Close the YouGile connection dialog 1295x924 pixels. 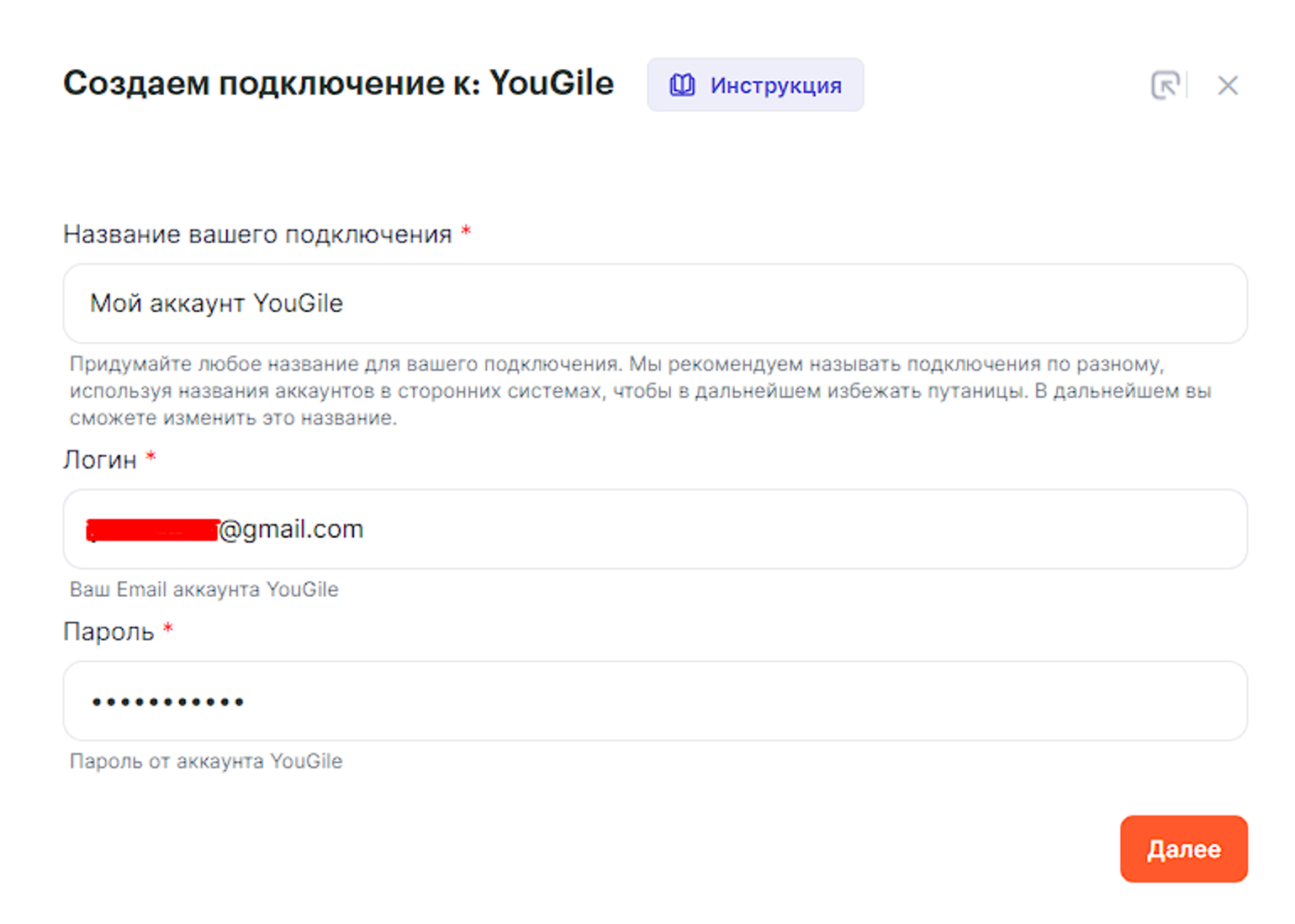point(1228,85)
